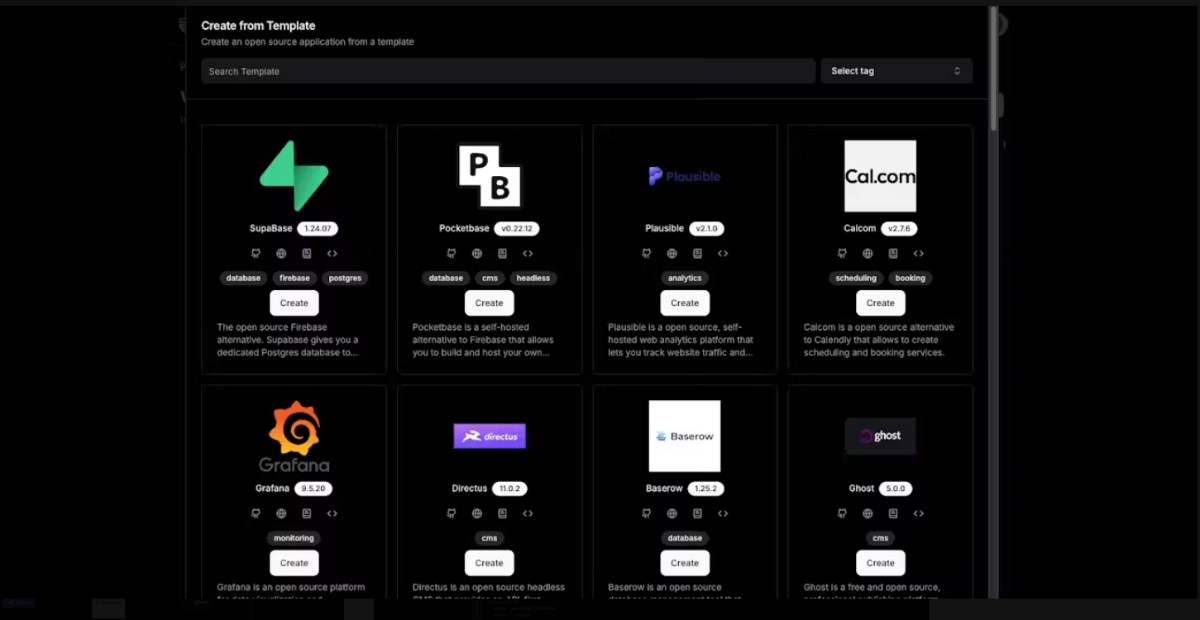Viewport: 1200px width, 620px height.
Task: Click the postgres tag
Action: click(345, 278)
